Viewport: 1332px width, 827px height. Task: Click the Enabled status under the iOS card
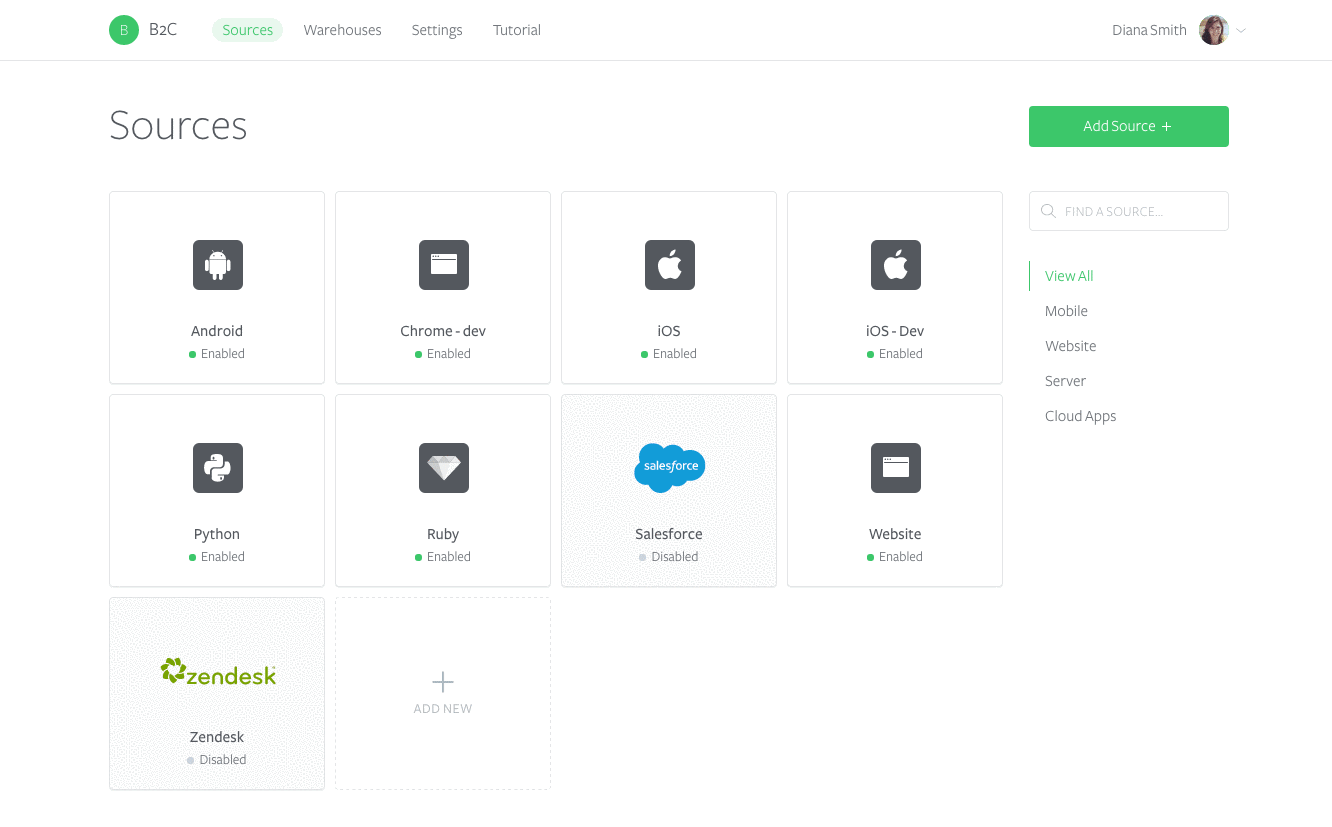pyautogui.click(x=669, y=354)
